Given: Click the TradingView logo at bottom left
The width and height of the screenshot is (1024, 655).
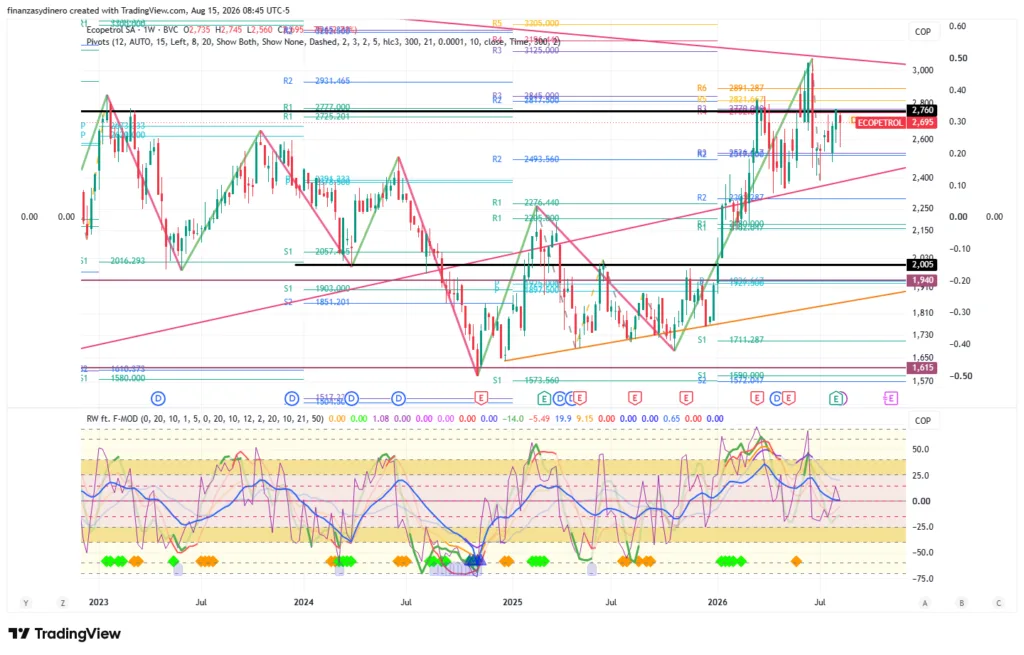Looking at the screenshot, I should 65,633.
